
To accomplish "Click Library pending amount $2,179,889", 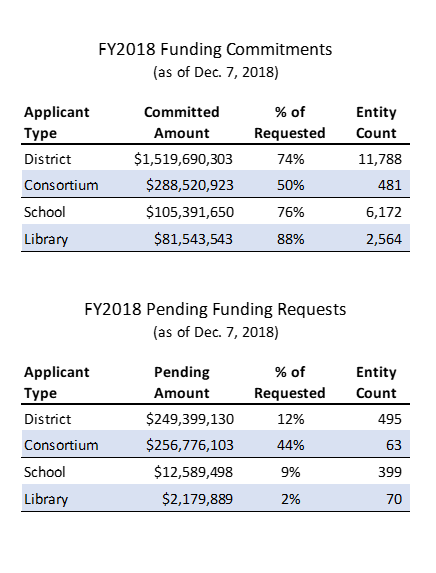I will (x=197, y=499).
